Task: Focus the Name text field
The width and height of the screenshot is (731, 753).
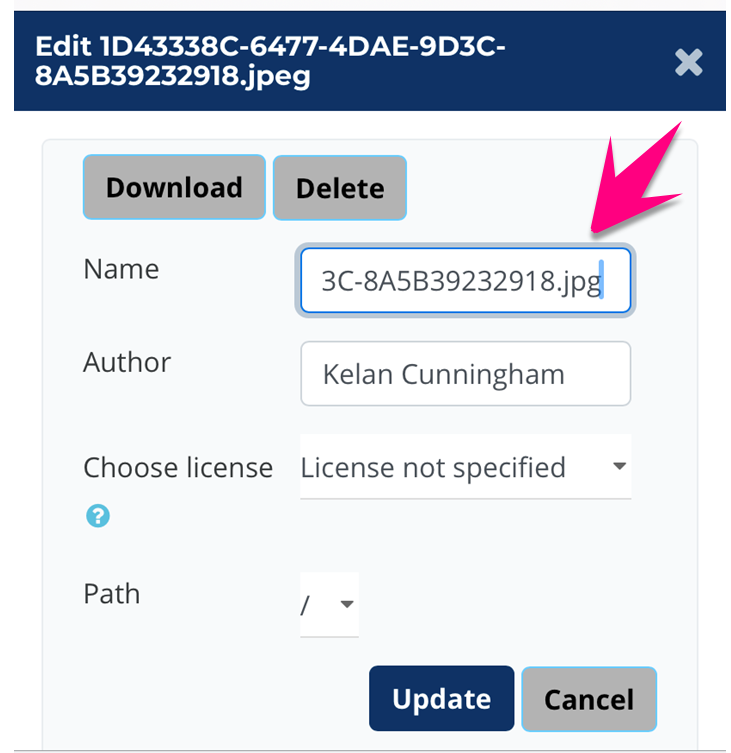Action: (x=465, y=282)
